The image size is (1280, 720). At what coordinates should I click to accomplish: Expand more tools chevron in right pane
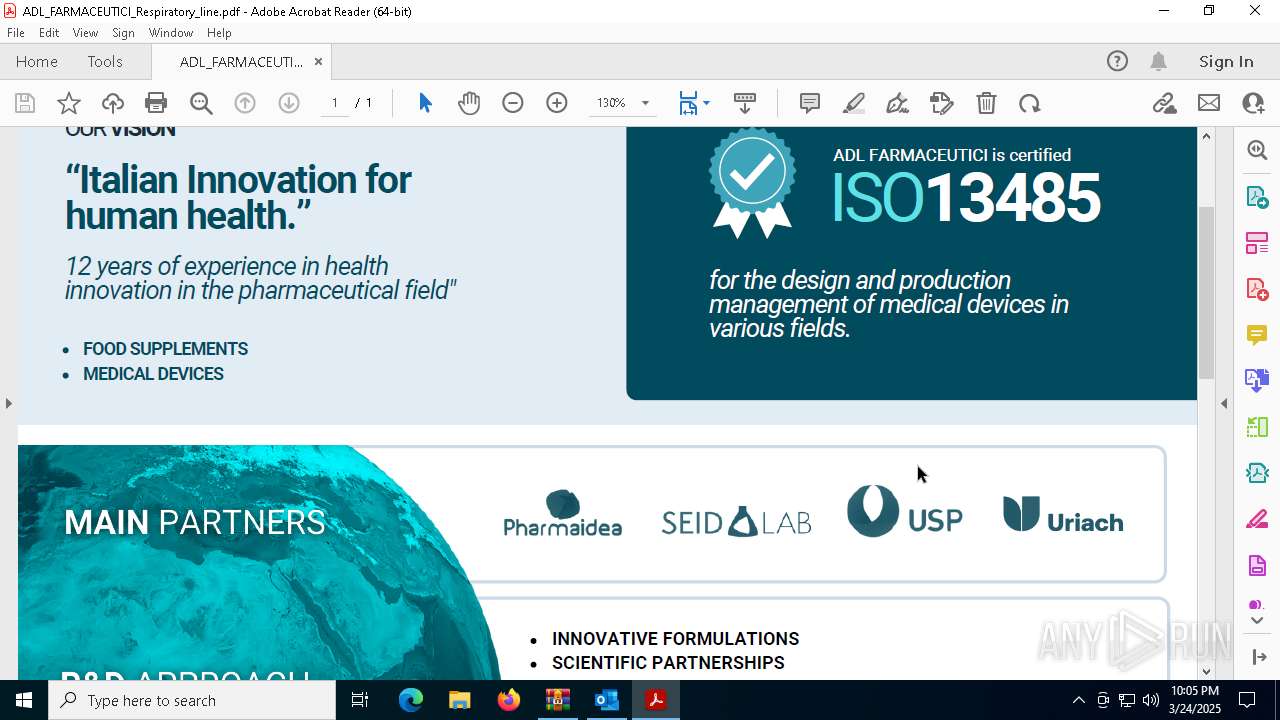pyautogui.click(x=1257, y=621)
